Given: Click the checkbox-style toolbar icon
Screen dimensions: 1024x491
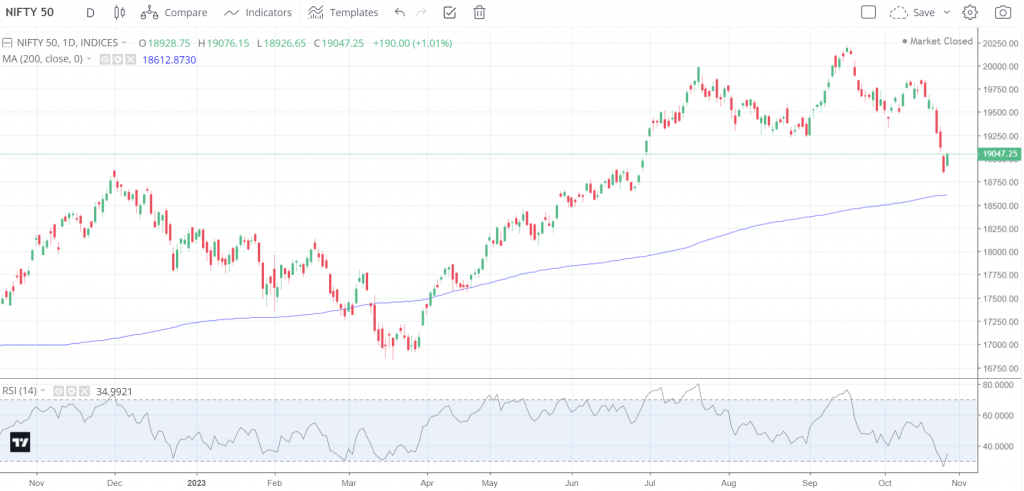Looking at the screenshot, I should (449, 12).
